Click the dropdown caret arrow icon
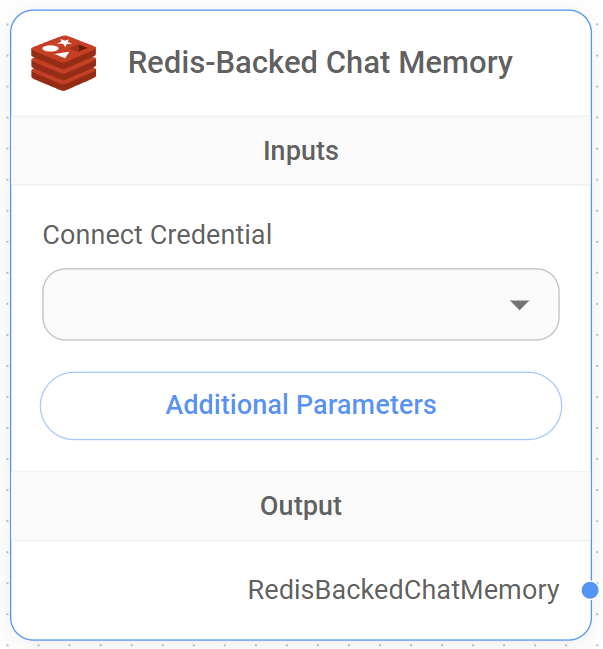 [519, 305]
